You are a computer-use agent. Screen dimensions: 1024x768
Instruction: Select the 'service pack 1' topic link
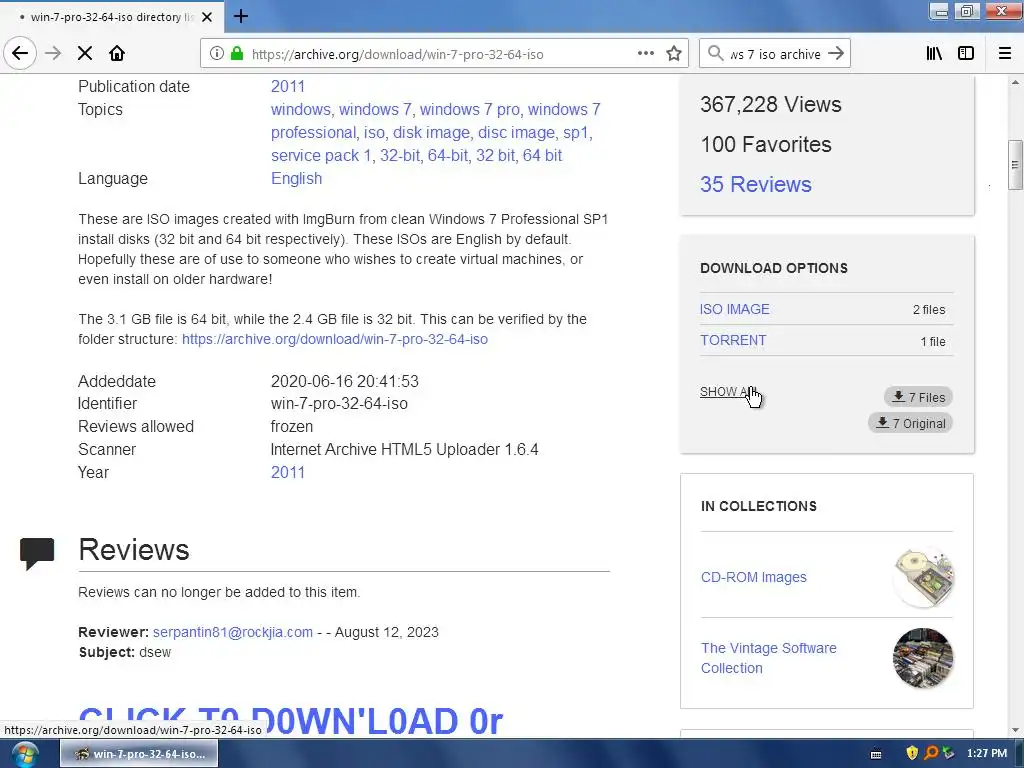tap(321, 155)
